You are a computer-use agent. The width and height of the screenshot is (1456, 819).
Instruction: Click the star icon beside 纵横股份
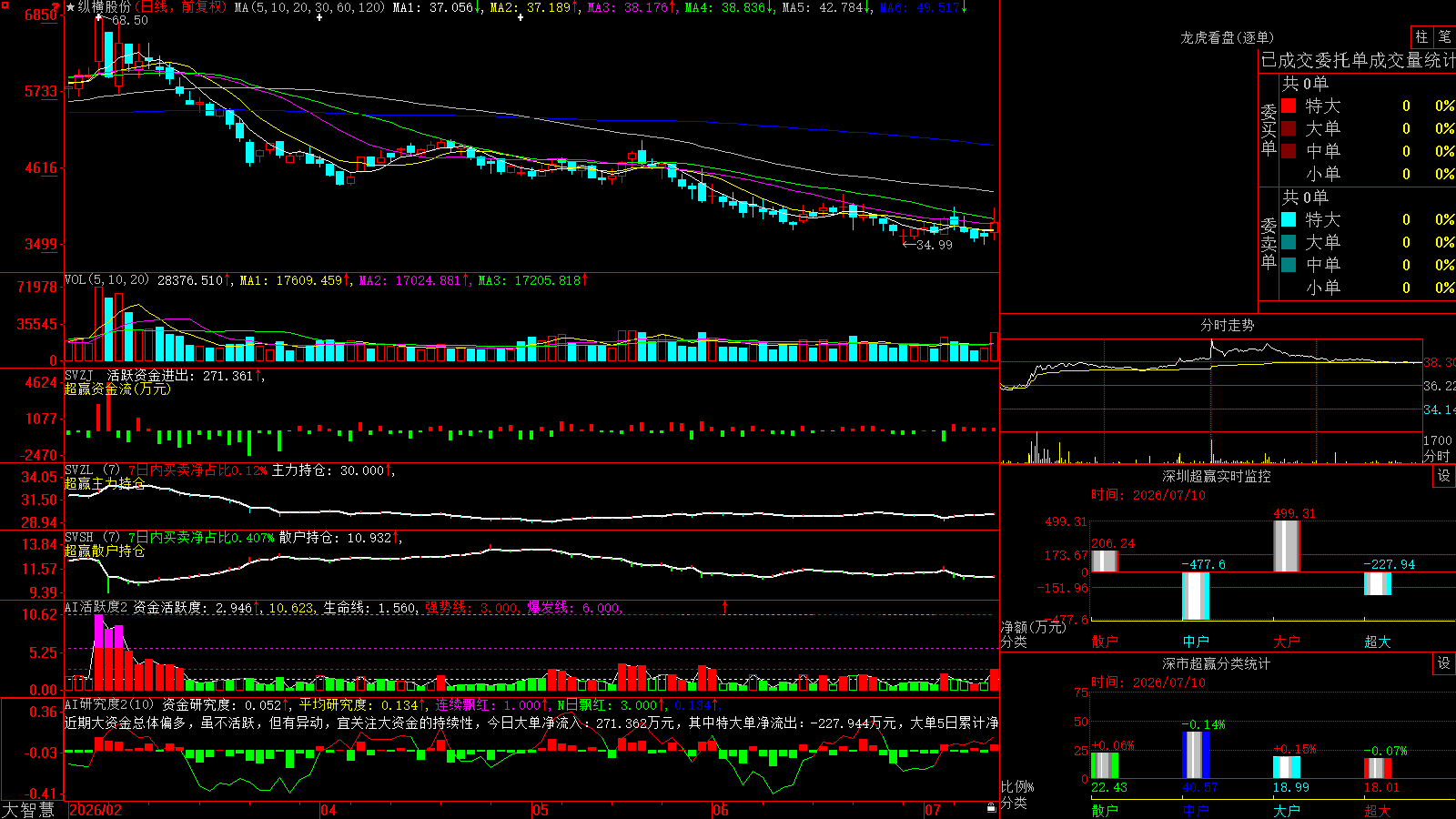[x=71, y=7]
